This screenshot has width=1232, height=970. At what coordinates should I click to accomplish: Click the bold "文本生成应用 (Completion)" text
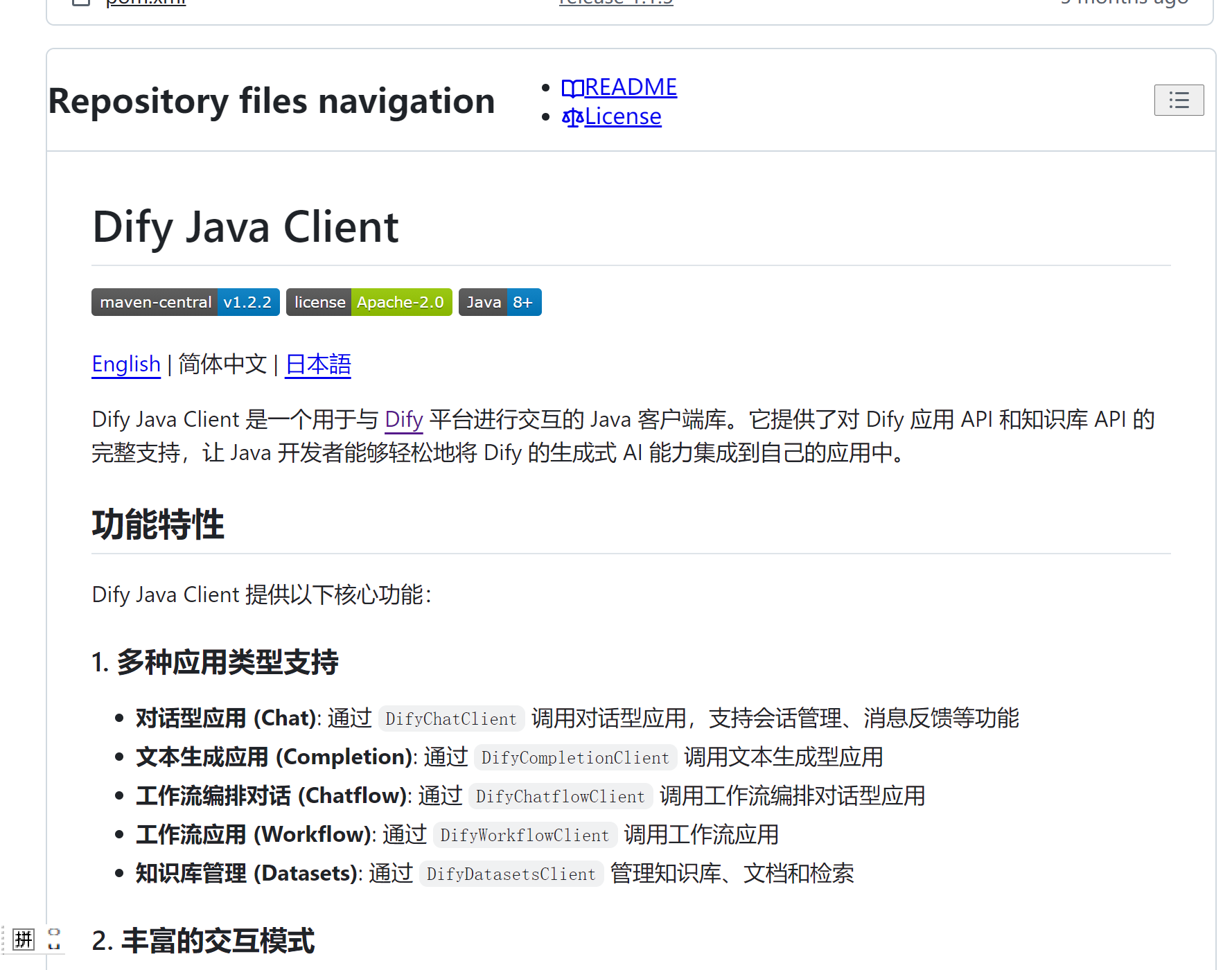275,757
